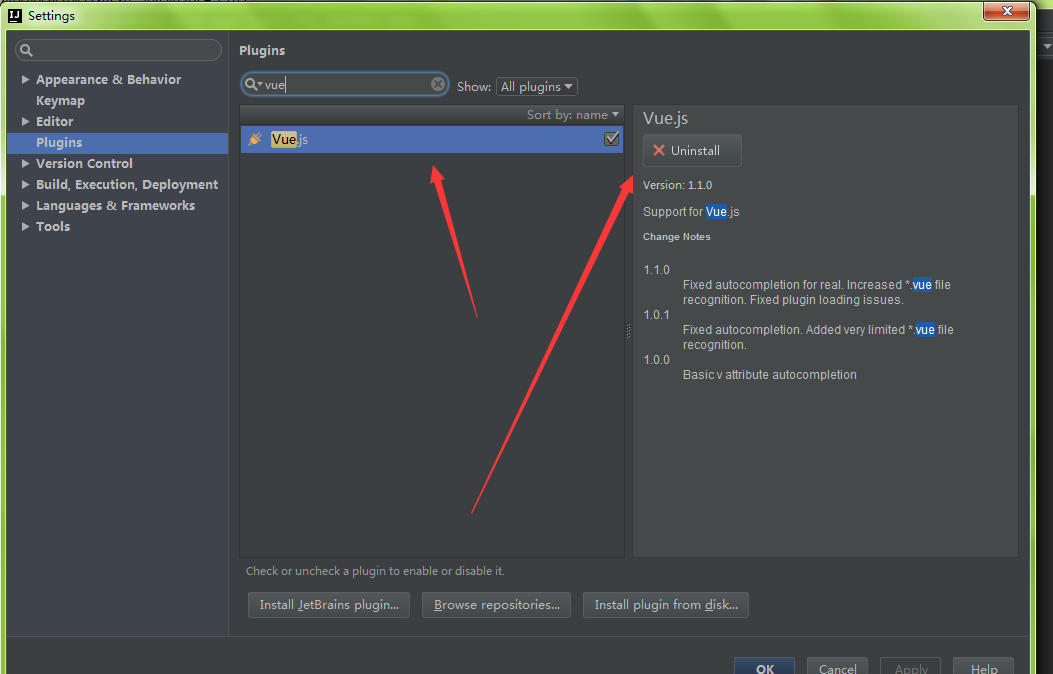Click the IntelliJ logo in the title bar
The height and width of the screenshot is (674, 1053).
pyautogui.click(x=15, y=15)
